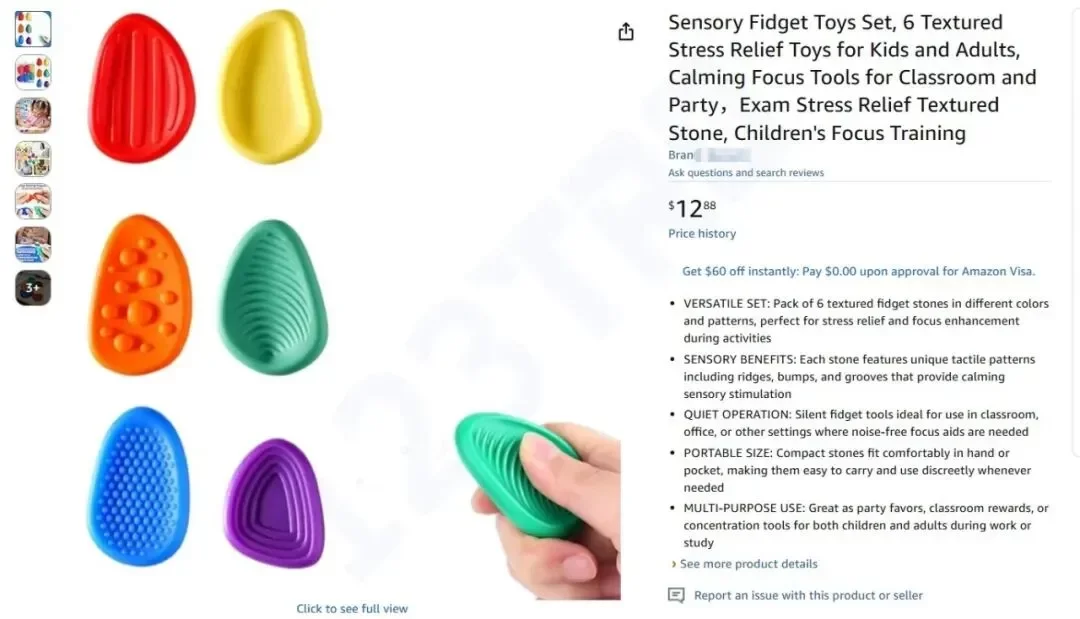Viewport: 1080px width, 619px height.
Task: Expand 'See more product details'
Action: 748,564
